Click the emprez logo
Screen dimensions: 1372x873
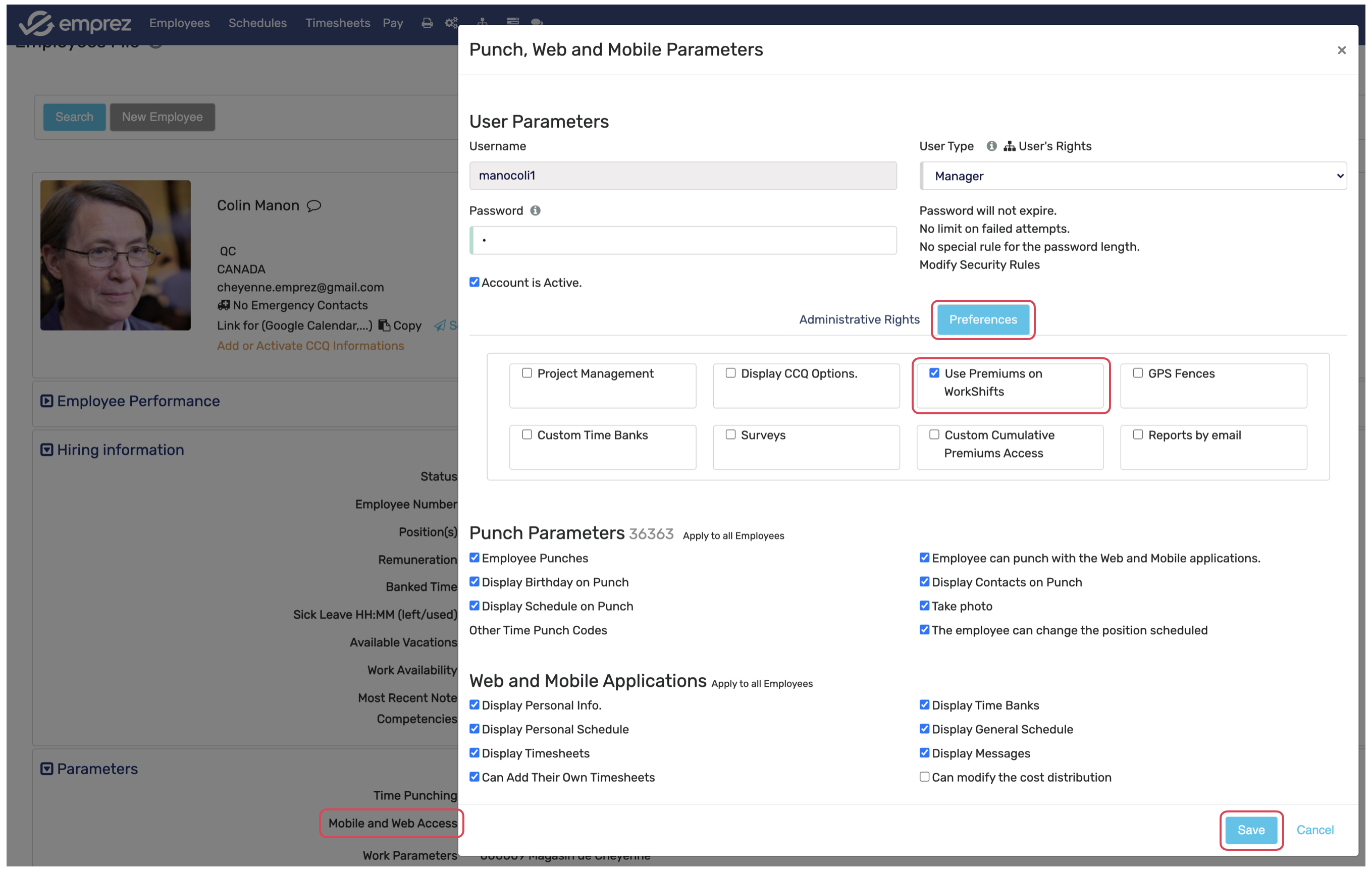[75, 23]
